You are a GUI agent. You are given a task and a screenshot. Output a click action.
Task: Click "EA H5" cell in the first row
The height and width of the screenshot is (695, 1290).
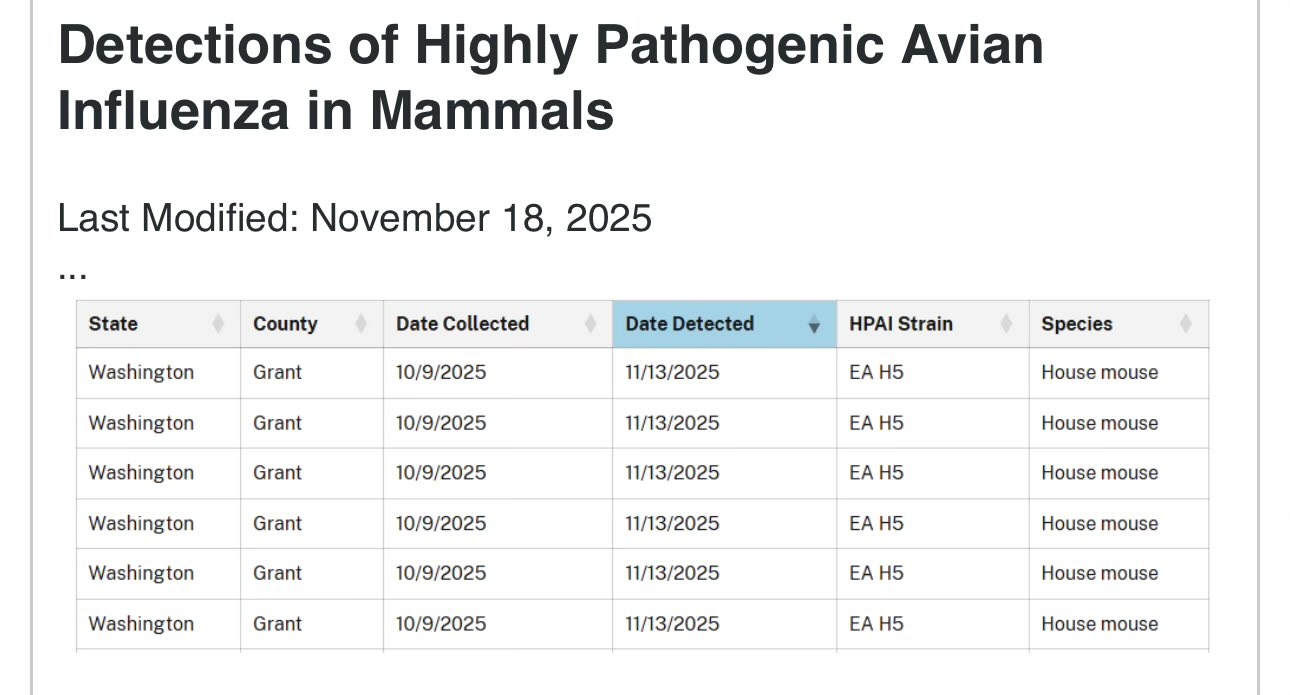pos(876,373)
